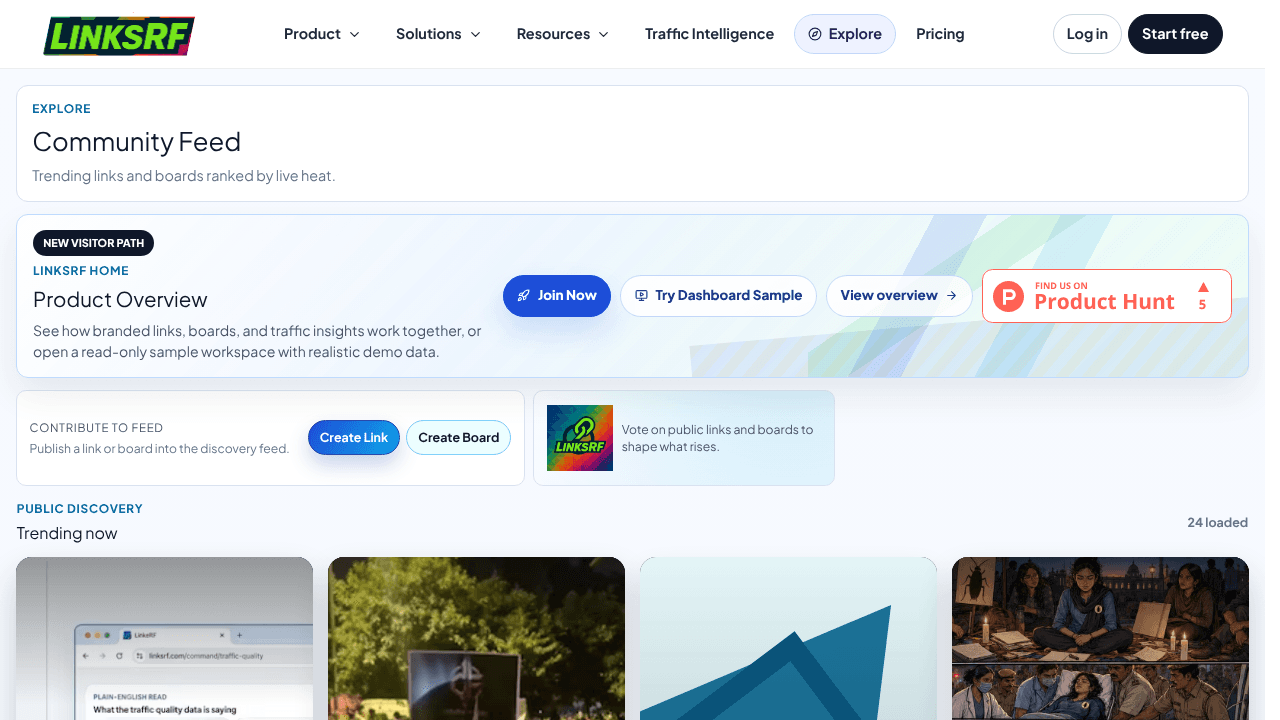The width and height of the screenshot is (1280, 720).
Task: Click the LinksRF logo in header
Action: pos(119,35)
